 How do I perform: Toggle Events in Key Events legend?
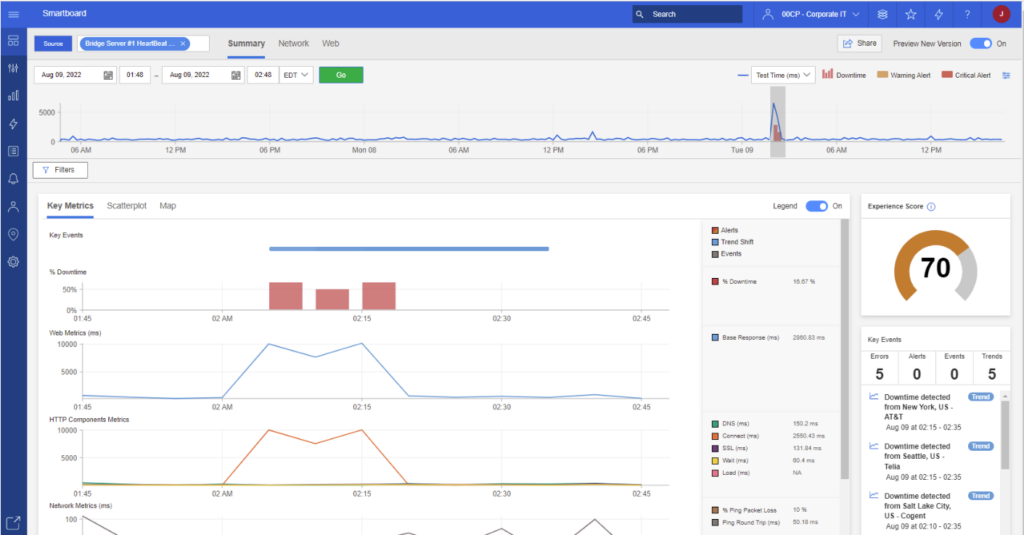click(x=726, y=253)
